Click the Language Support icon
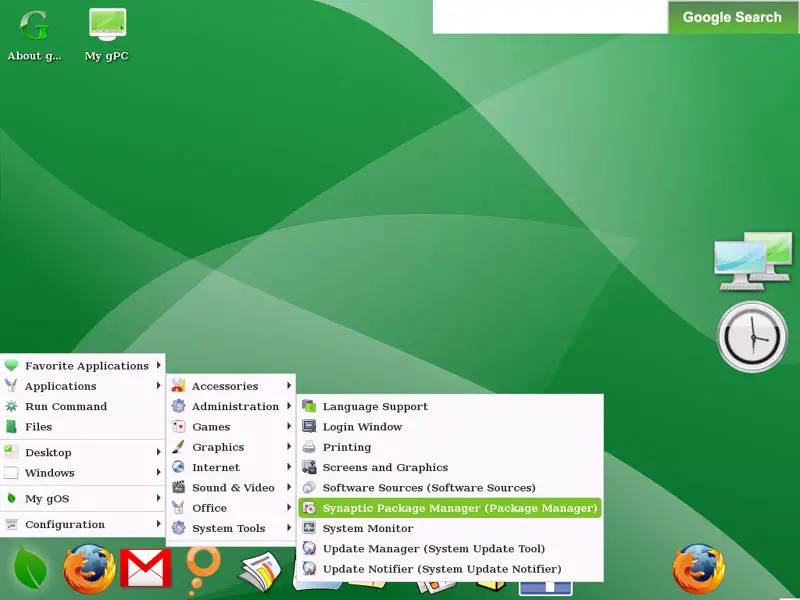800x600 pixels. (309, 406)
